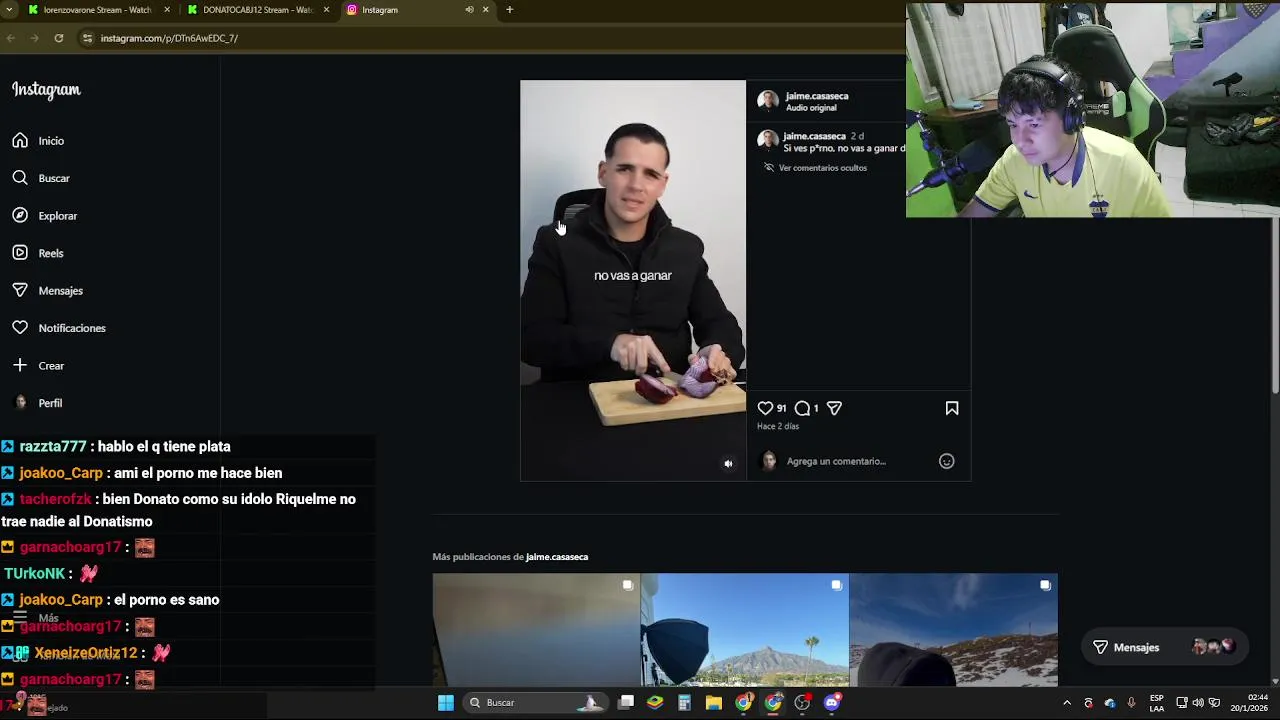Close the Instagram tab

click(x=486, y=10)
